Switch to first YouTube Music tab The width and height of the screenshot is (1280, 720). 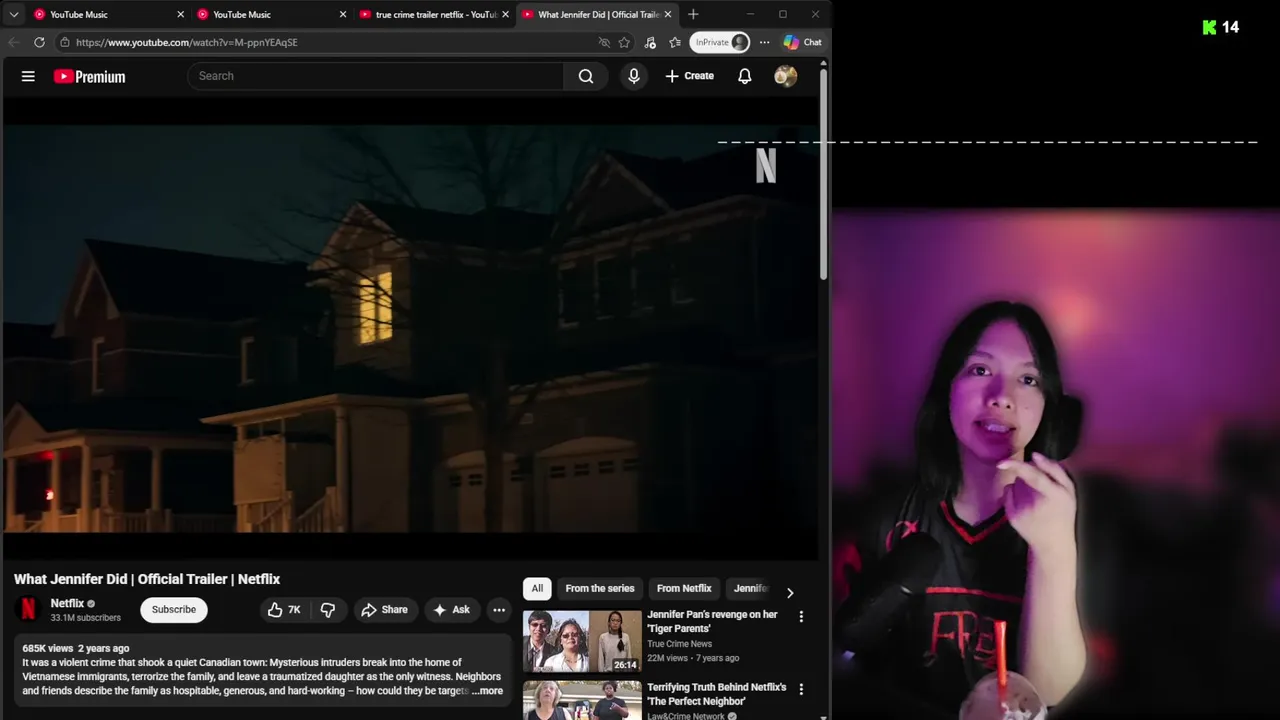(x=109, y=14)
